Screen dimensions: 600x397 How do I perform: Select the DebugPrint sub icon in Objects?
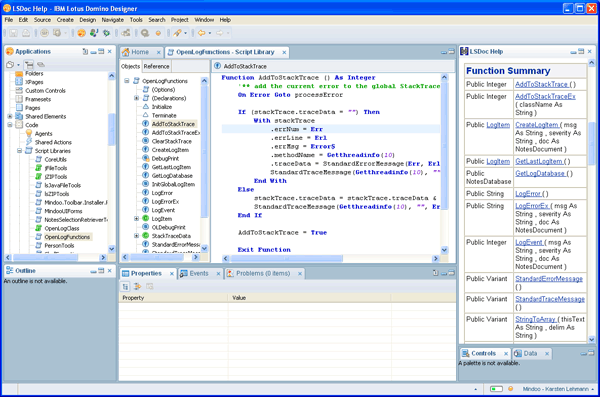[x=145, y=158]
